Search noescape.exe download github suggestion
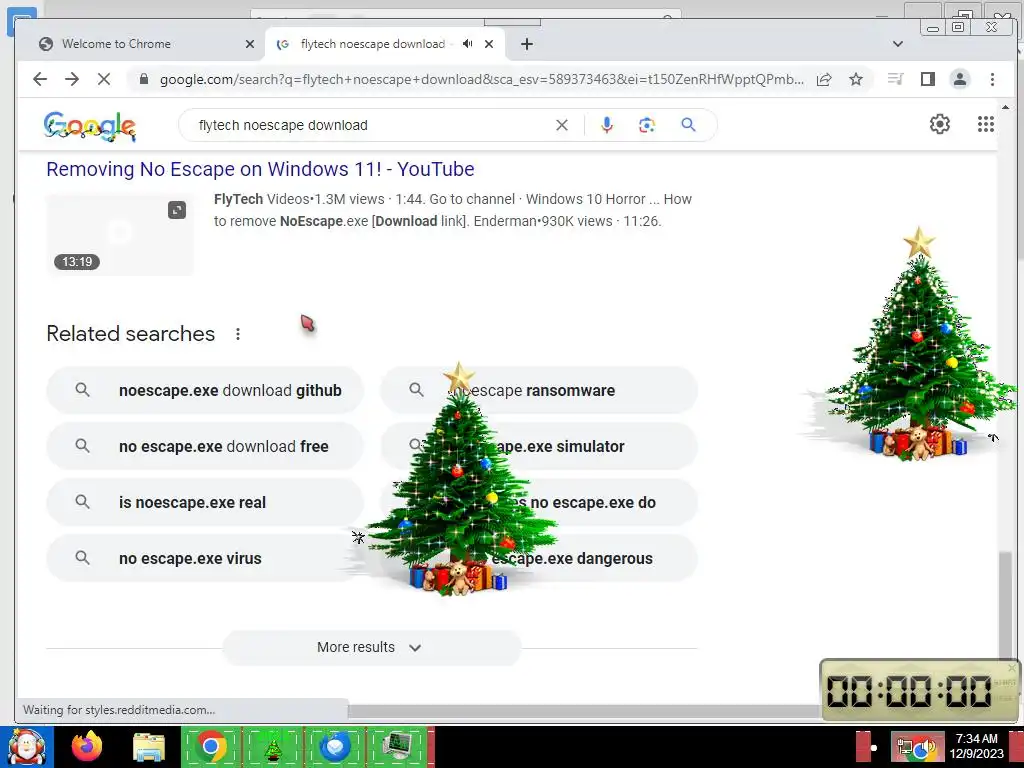This screenshot has width=1024, height=768. [x=204, y=390]
